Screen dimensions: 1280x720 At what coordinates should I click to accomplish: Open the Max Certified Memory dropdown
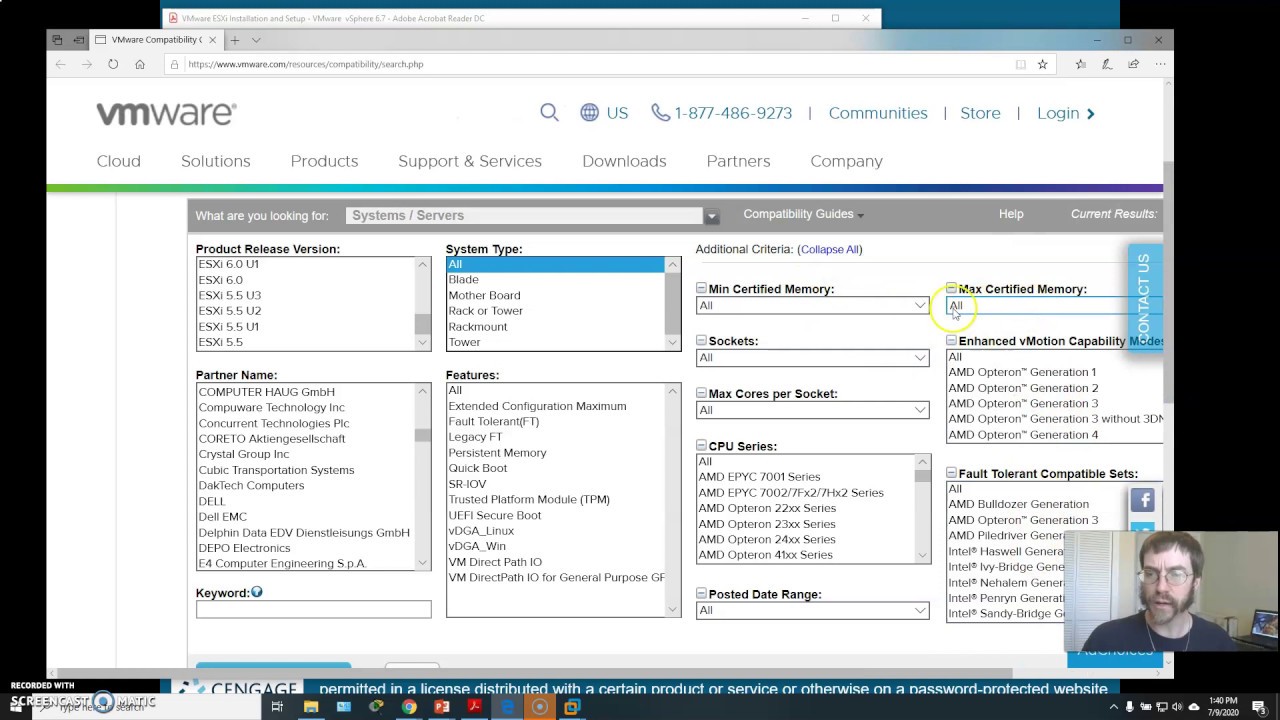[1054, 305]
